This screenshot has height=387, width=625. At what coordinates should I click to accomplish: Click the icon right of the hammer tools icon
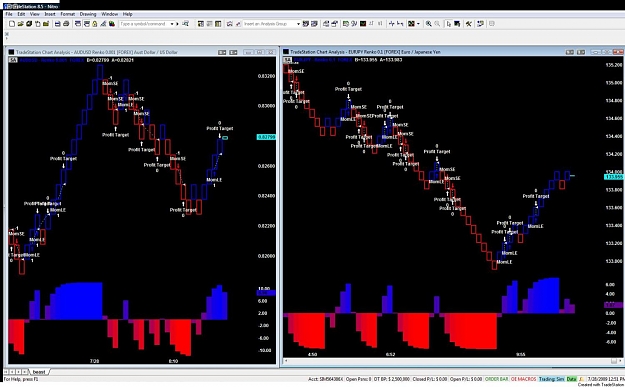click(480, 24)
